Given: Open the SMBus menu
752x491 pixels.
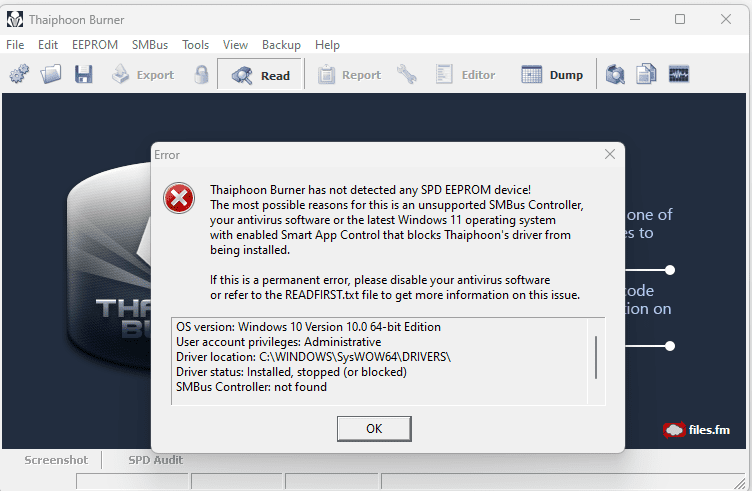Looking at the screenshot, I should (x=150, y=45).
